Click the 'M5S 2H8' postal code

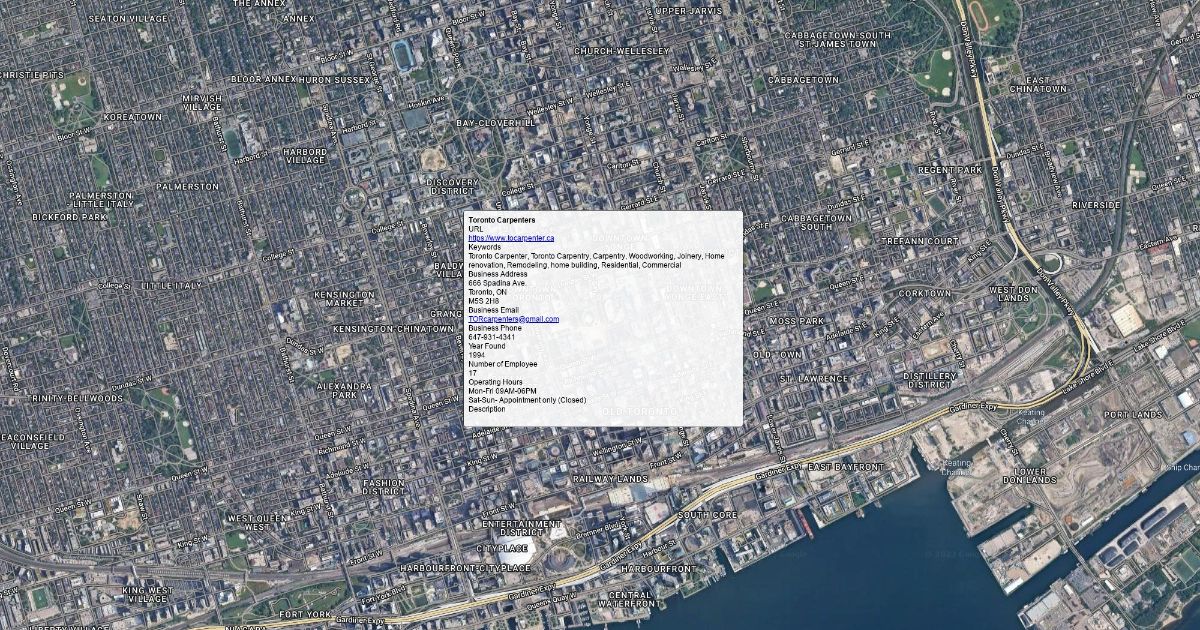483,301
